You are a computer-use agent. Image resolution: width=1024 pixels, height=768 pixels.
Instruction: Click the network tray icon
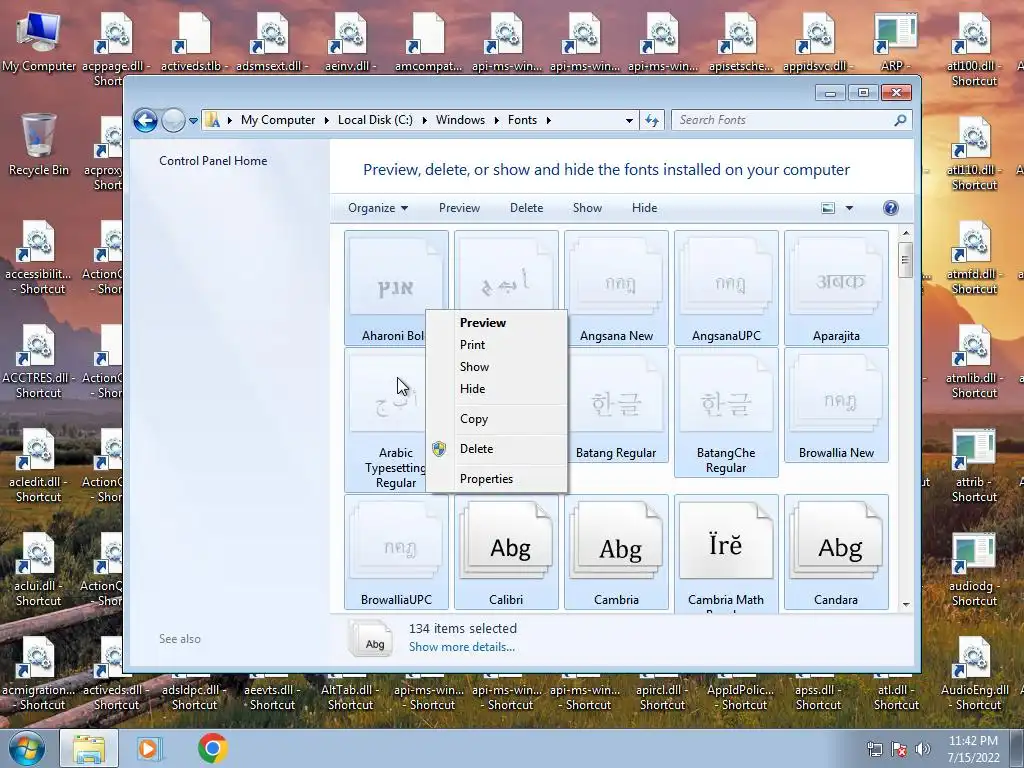(x=874, y=749)
